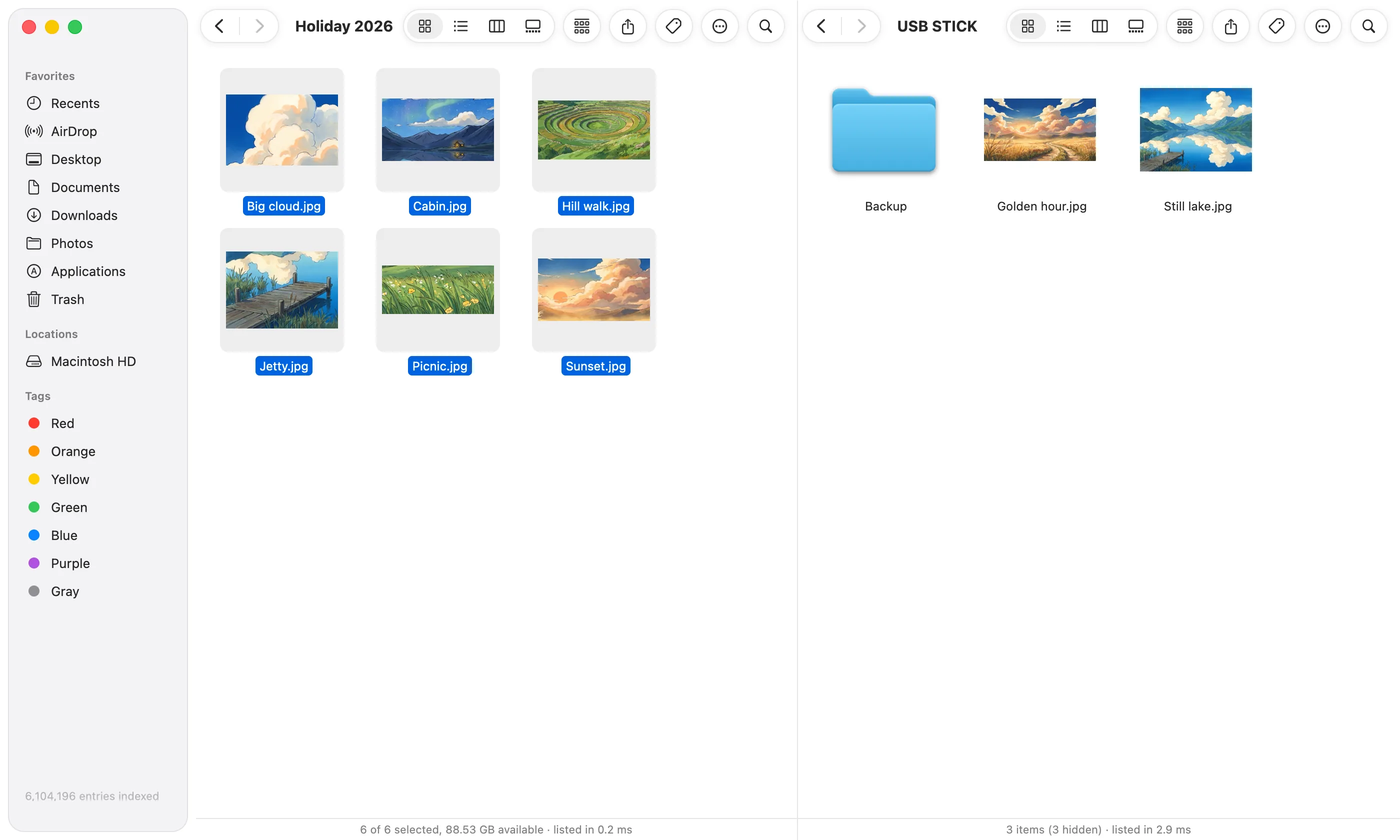Click the Golden hour.jpg file name
This screenshot has height=840, width=1400.
click(1042, 206)
